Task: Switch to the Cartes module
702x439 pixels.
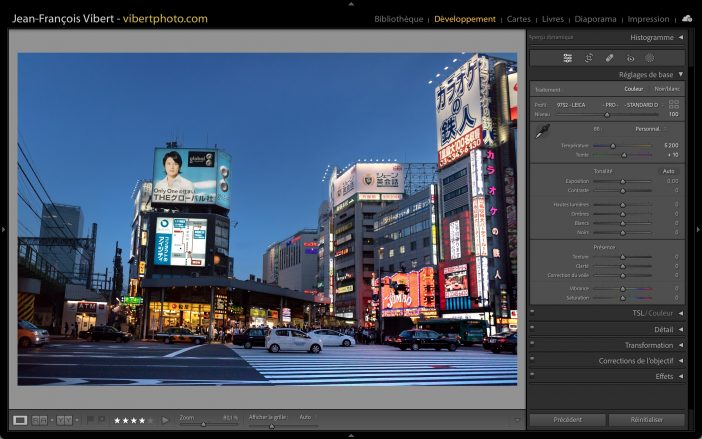Action: pos(518,19)
